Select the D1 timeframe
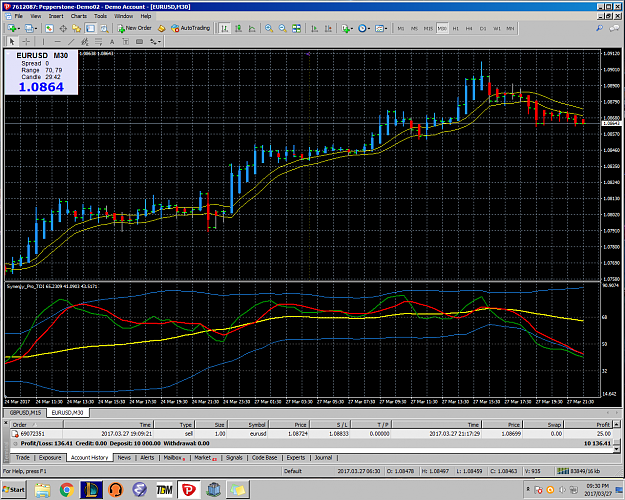Viewport: 625px width, 500px height. (483, 28)
